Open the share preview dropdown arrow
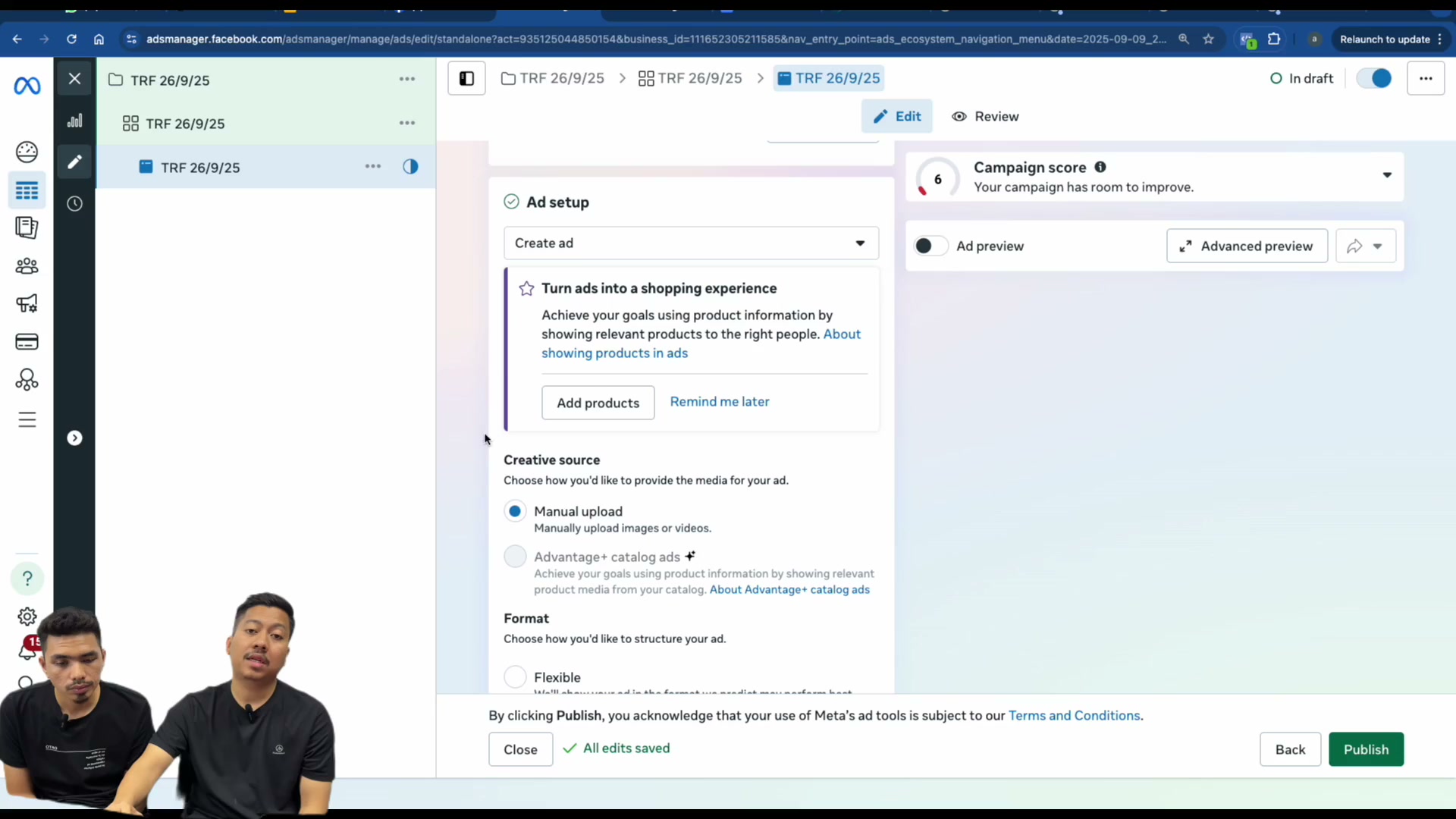The image size is (1456, 819). [x=1378, y=246]
